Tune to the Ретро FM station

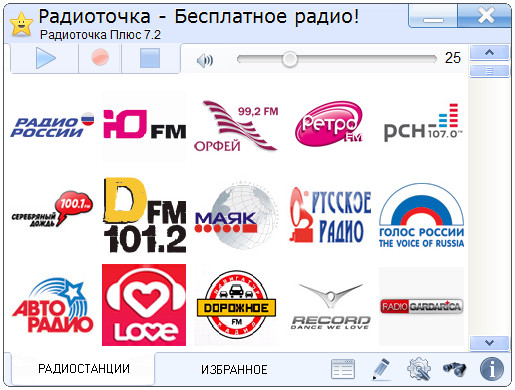(329, 124)
